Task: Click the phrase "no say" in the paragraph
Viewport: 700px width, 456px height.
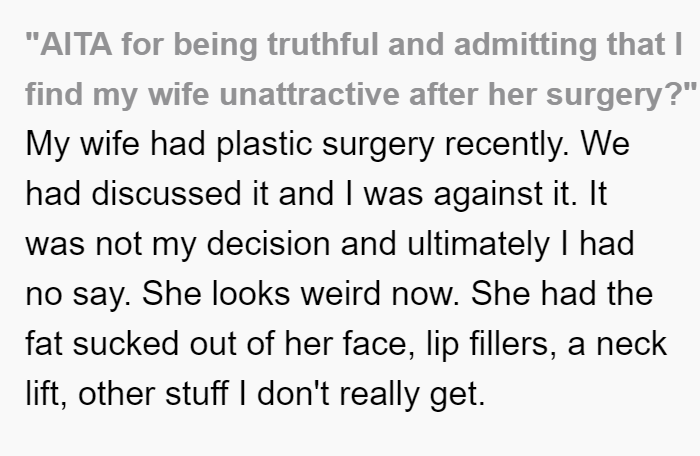Action: tap(76, 295)
